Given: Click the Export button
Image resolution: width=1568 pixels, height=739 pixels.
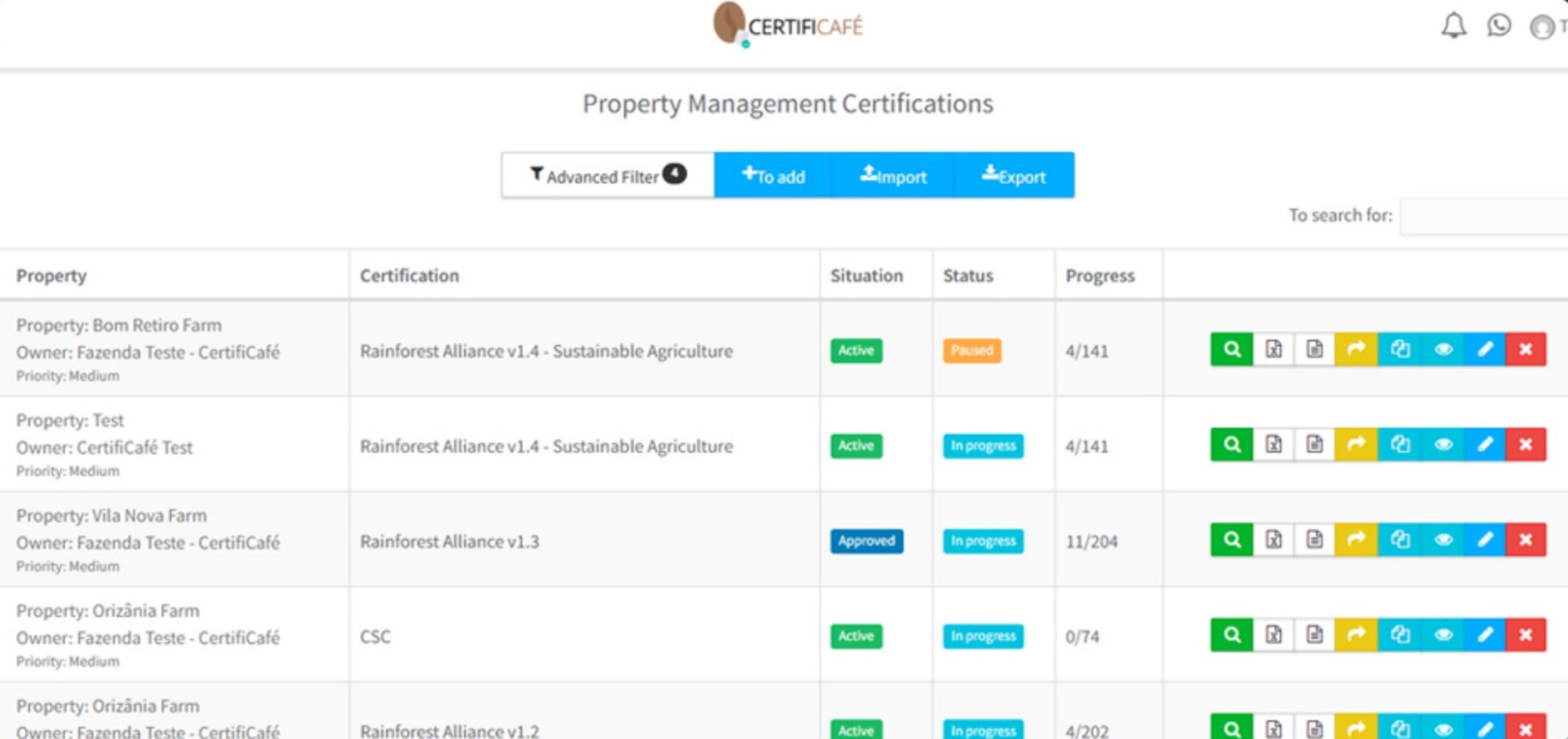Looking at the screenshot, I should pos(1014,175).
